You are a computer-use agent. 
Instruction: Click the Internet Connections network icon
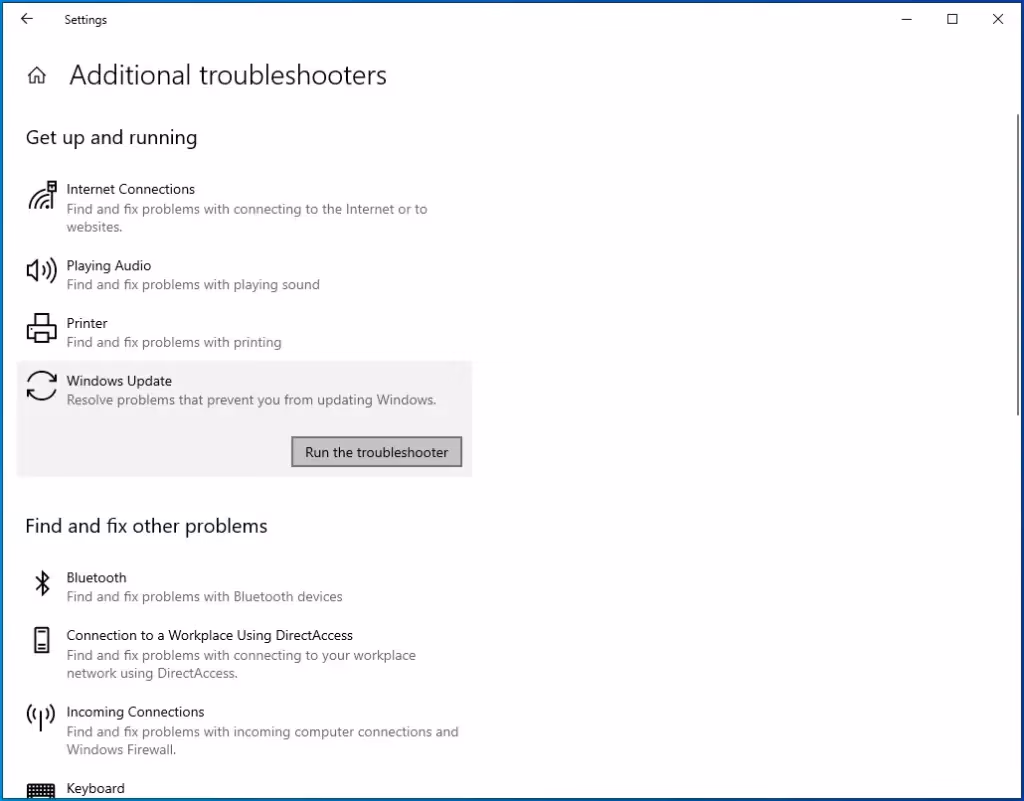(x=41, y=198)
